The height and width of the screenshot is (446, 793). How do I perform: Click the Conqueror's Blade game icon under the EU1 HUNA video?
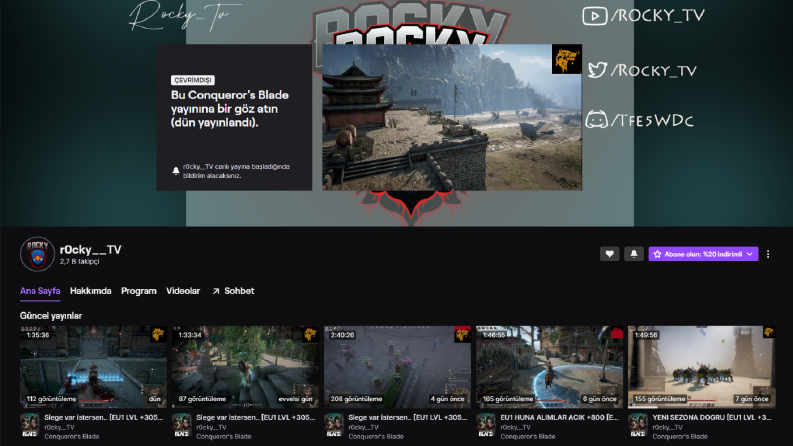pos(486,425)
